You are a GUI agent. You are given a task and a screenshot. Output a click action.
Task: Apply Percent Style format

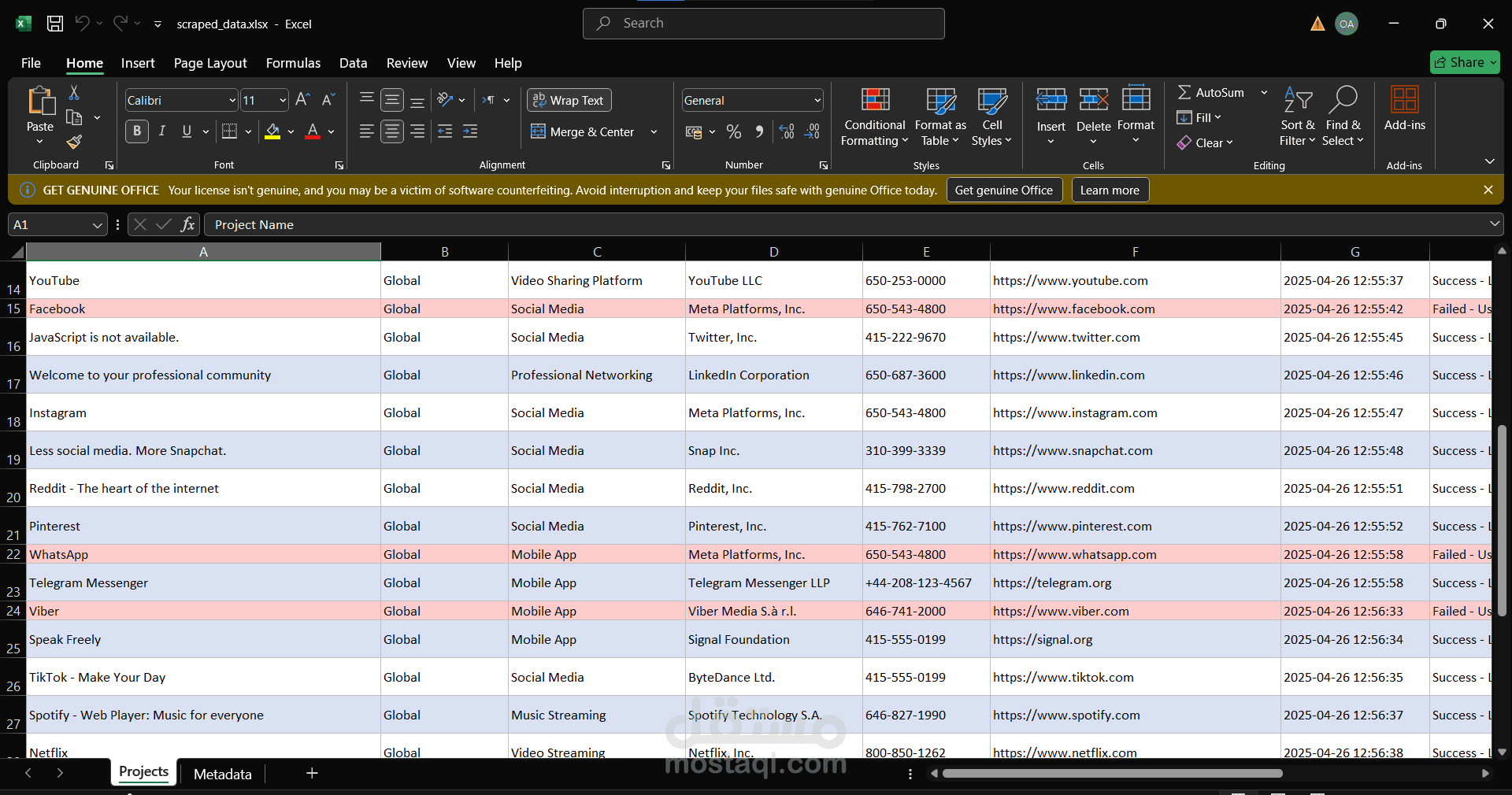[734, 131]
